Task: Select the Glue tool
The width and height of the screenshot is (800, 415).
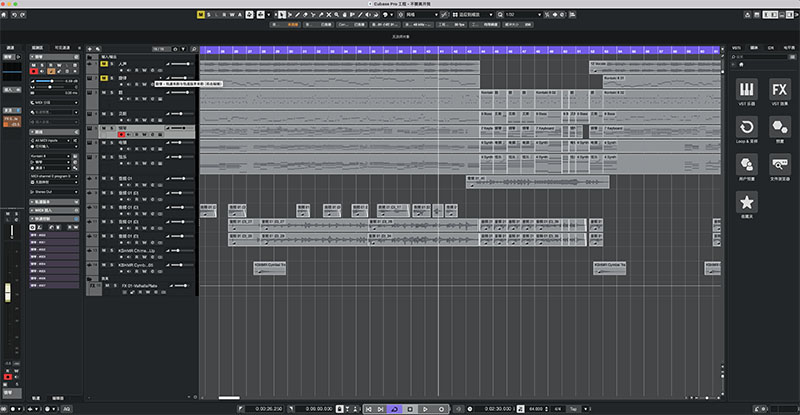Action: (x=321, y=15)
